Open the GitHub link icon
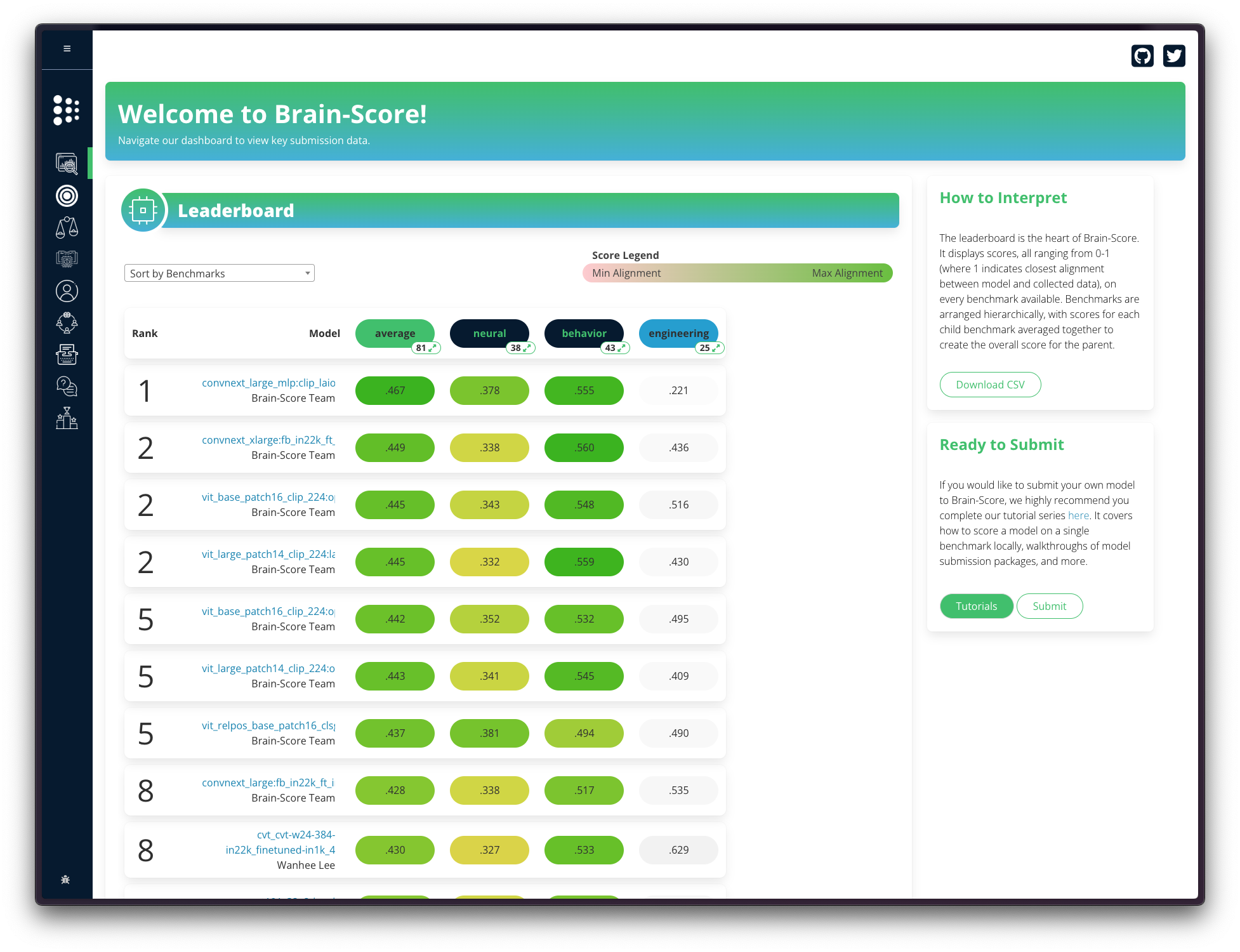1240x952 pixels. (x=1142, y=56)
